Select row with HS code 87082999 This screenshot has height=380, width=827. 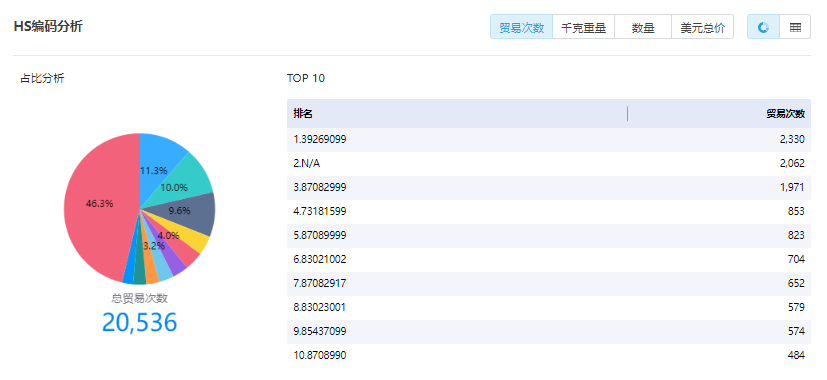point(549,187)
